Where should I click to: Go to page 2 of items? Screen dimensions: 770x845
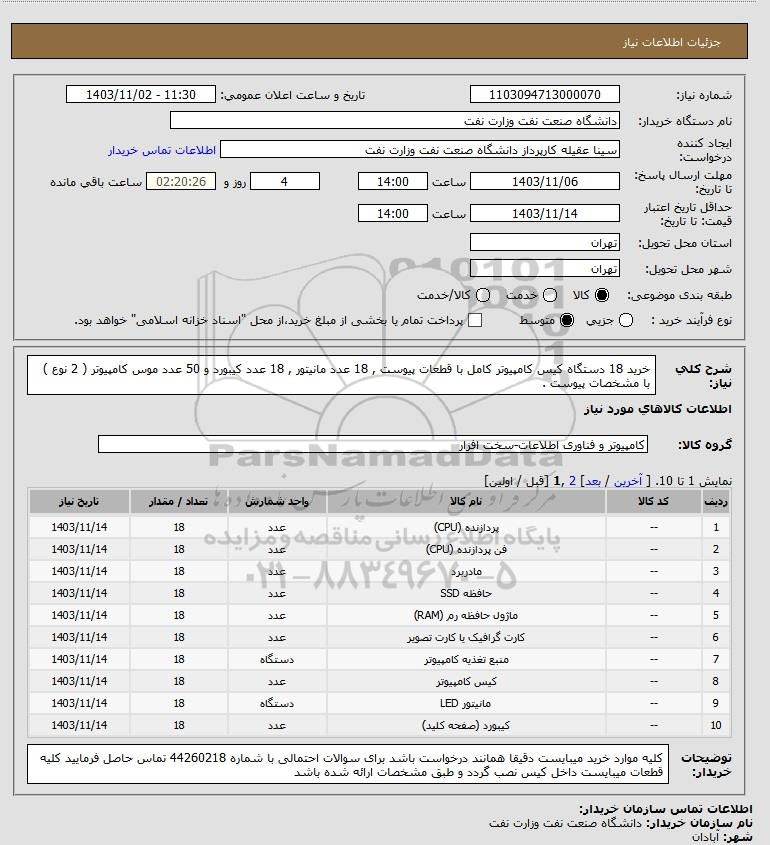[572, 481]
